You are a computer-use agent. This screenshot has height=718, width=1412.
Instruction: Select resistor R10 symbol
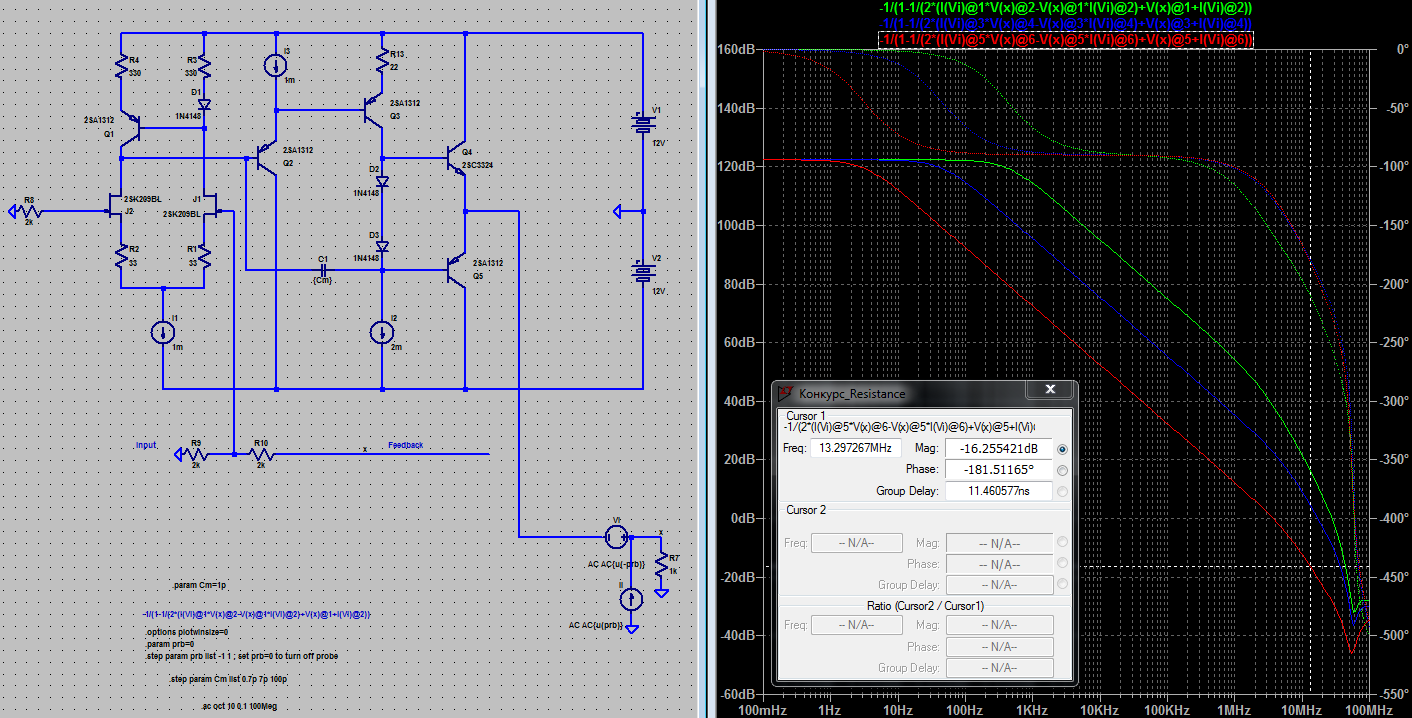pos(262,454)
